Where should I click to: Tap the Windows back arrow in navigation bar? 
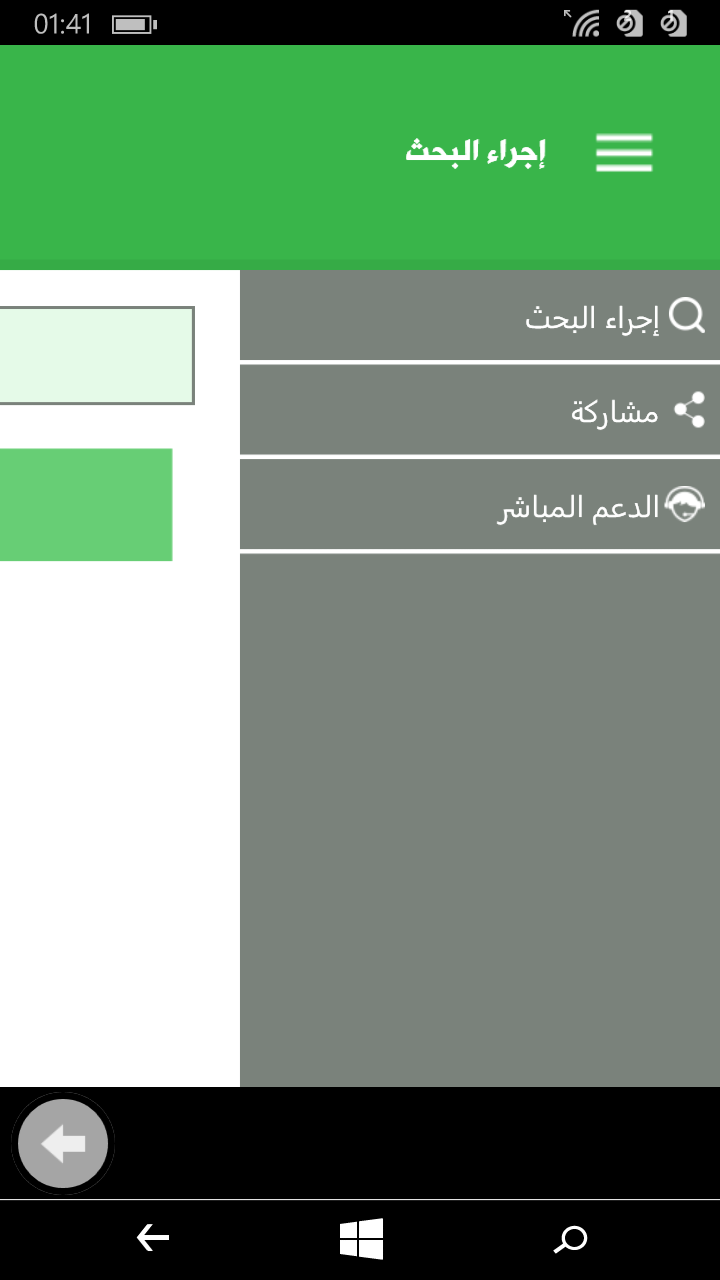click(153, 1239)
